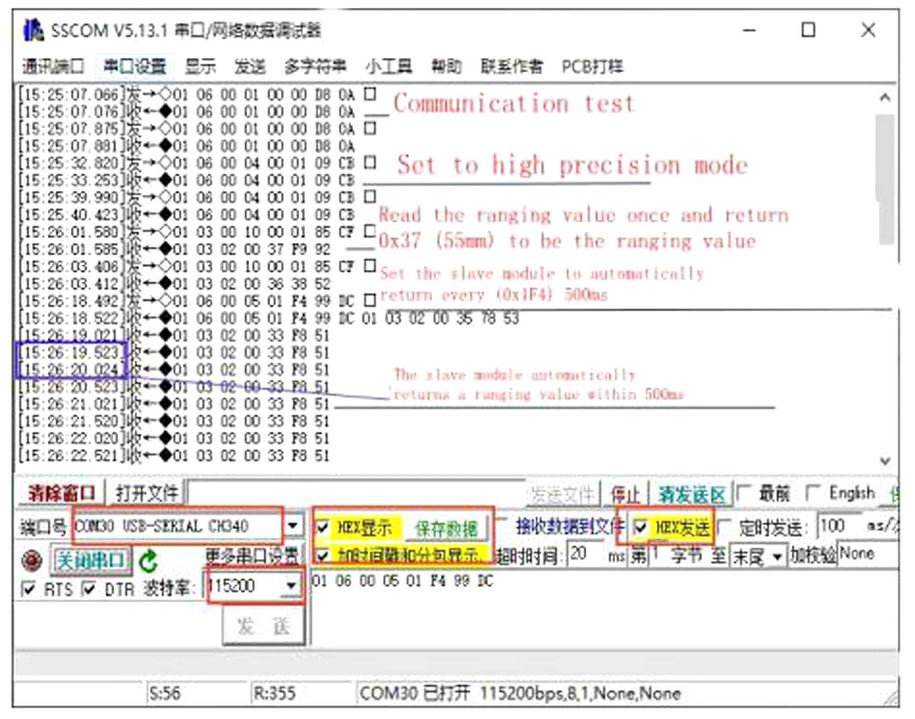Open the PCB打样 menu
This screenshot has height=719, width=915.
[592, 67]
